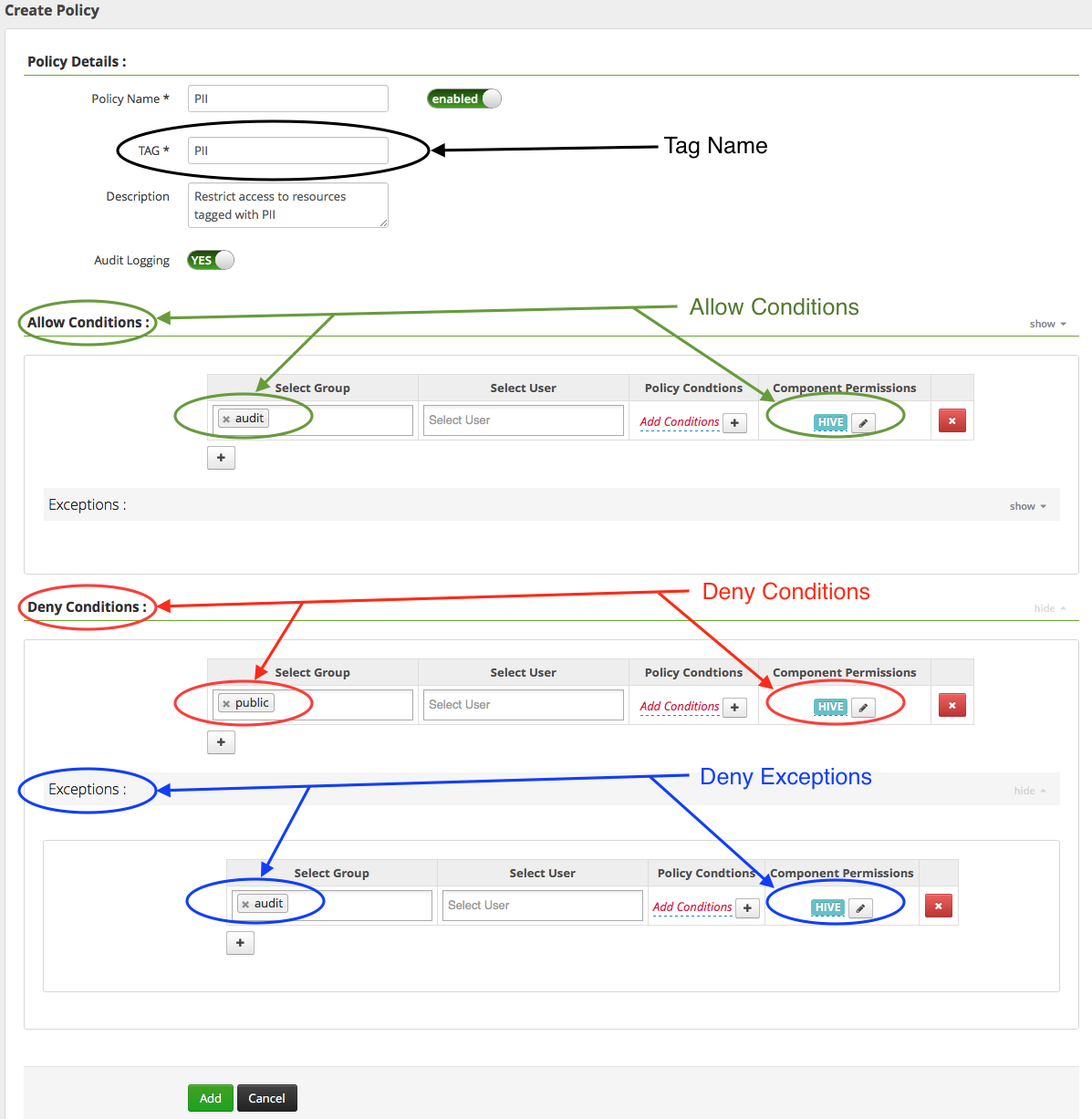Add new row below Allow Conditions table

221,458
